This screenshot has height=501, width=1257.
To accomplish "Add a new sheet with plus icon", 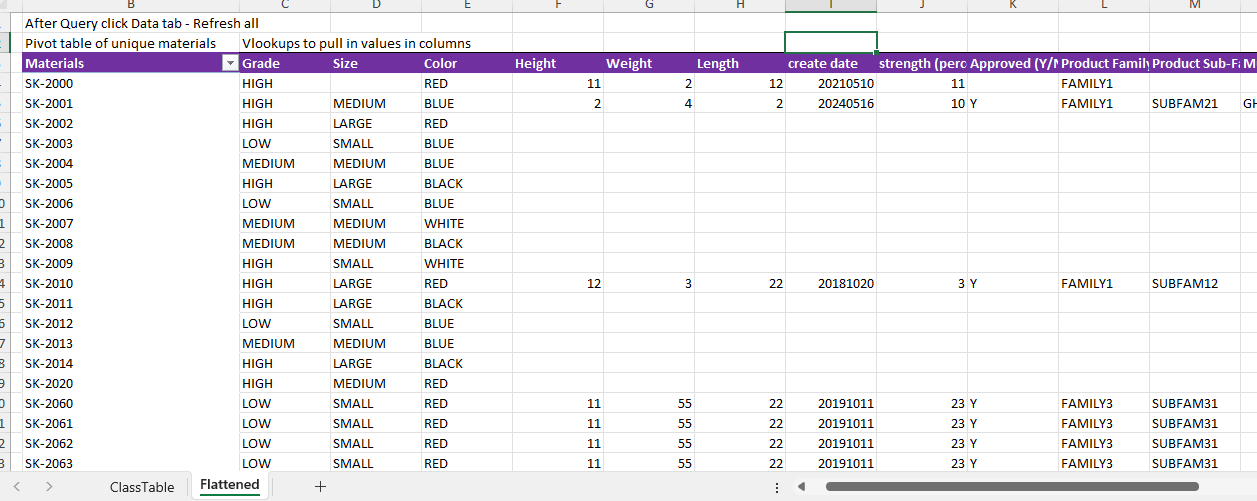I will [320, 487].
